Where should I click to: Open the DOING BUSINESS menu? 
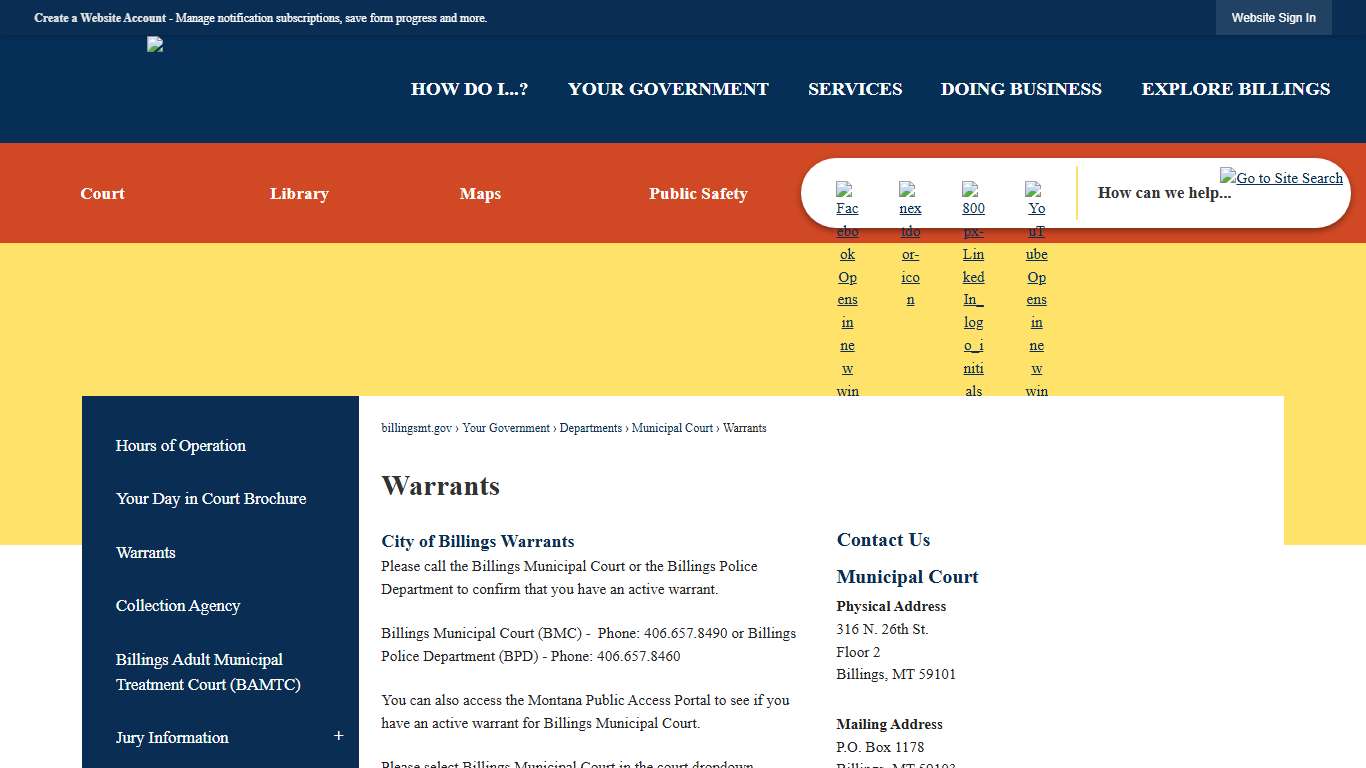pos(1021,89)
